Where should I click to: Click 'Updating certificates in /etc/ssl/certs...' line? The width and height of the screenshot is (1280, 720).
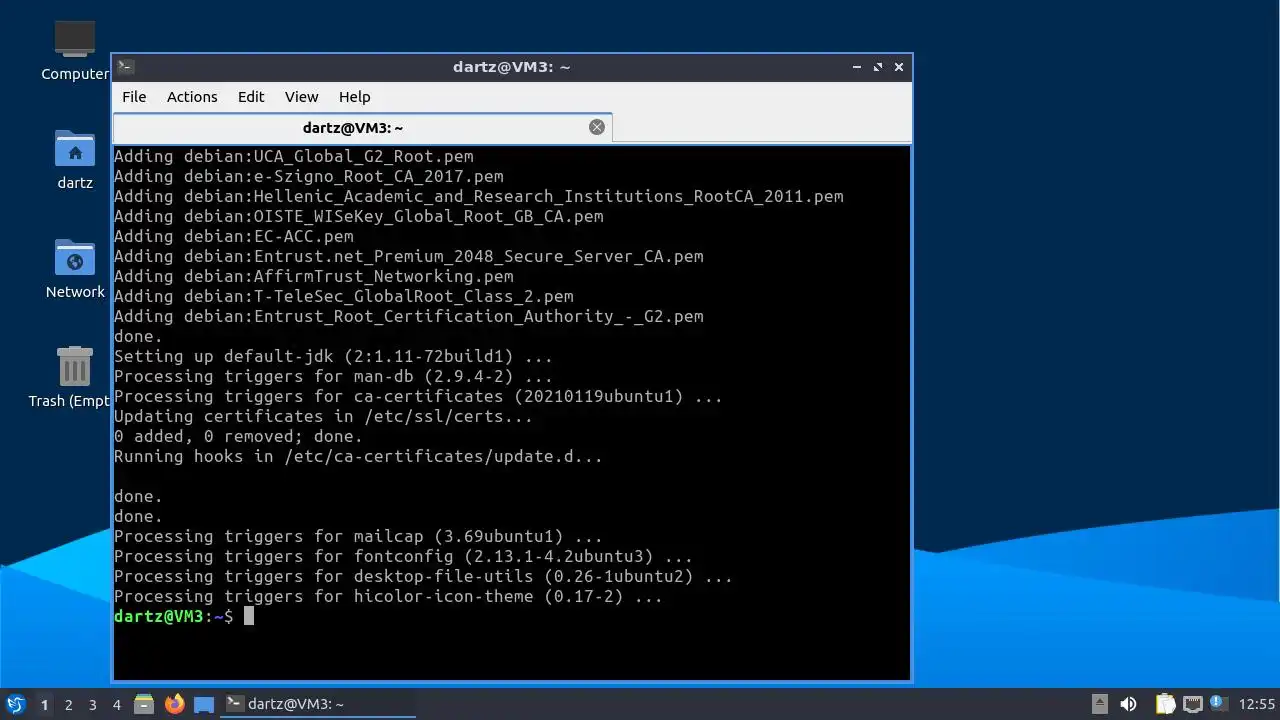point(323,416)
